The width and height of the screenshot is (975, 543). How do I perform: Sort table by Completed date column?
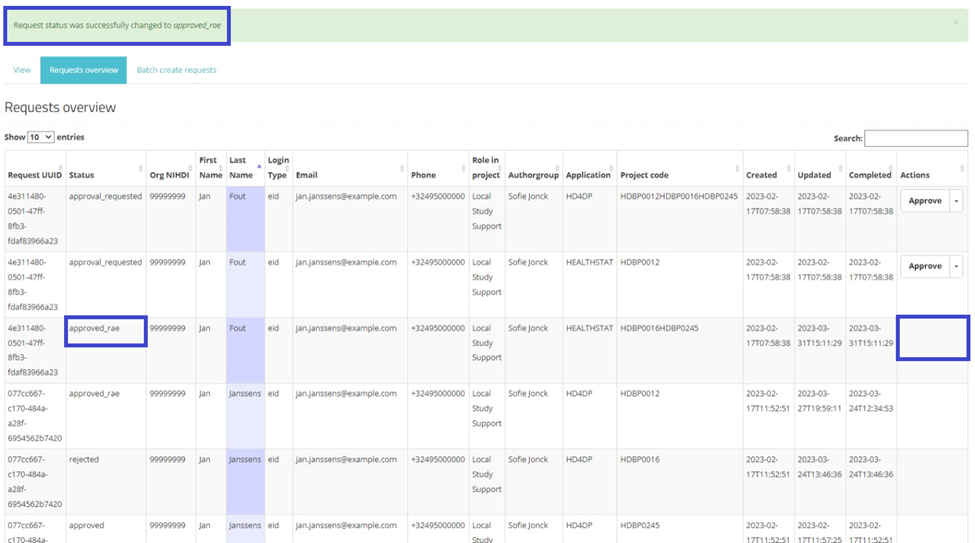click(870, 174)
